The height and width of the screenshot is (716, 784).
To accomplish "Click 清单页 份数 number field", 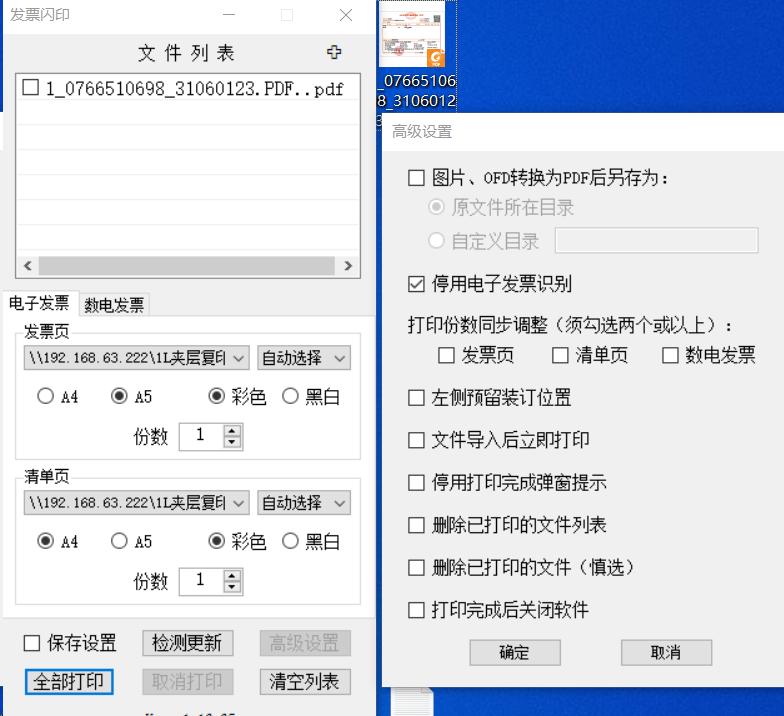I will click(x=202, y=581).
